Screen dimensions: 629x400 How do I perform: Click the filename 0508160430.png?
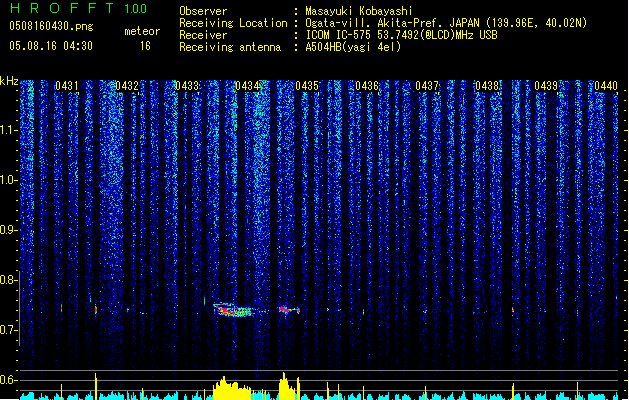51,26
